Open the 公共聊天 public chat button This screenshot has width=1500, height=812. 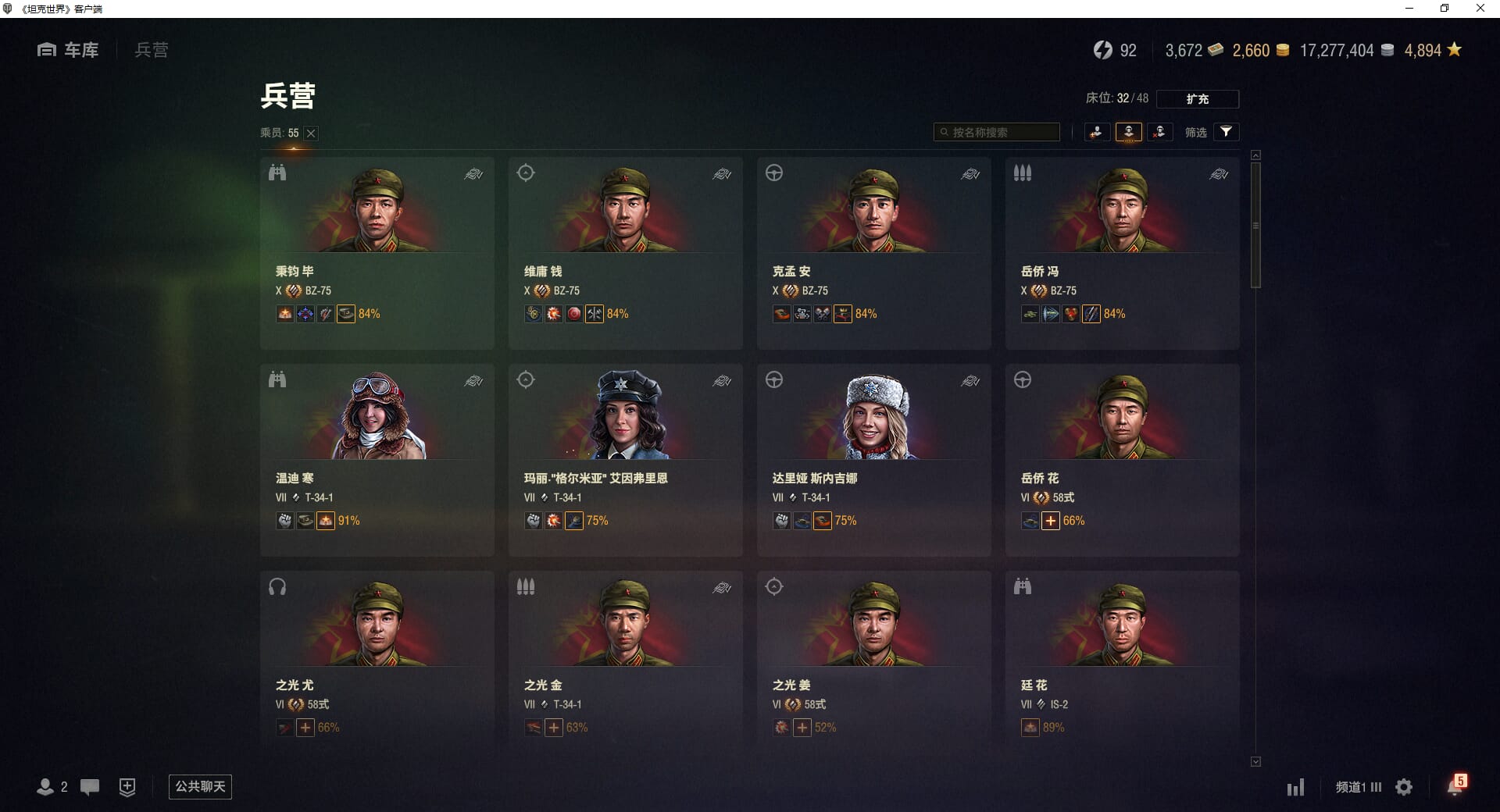tap(200, 786)
